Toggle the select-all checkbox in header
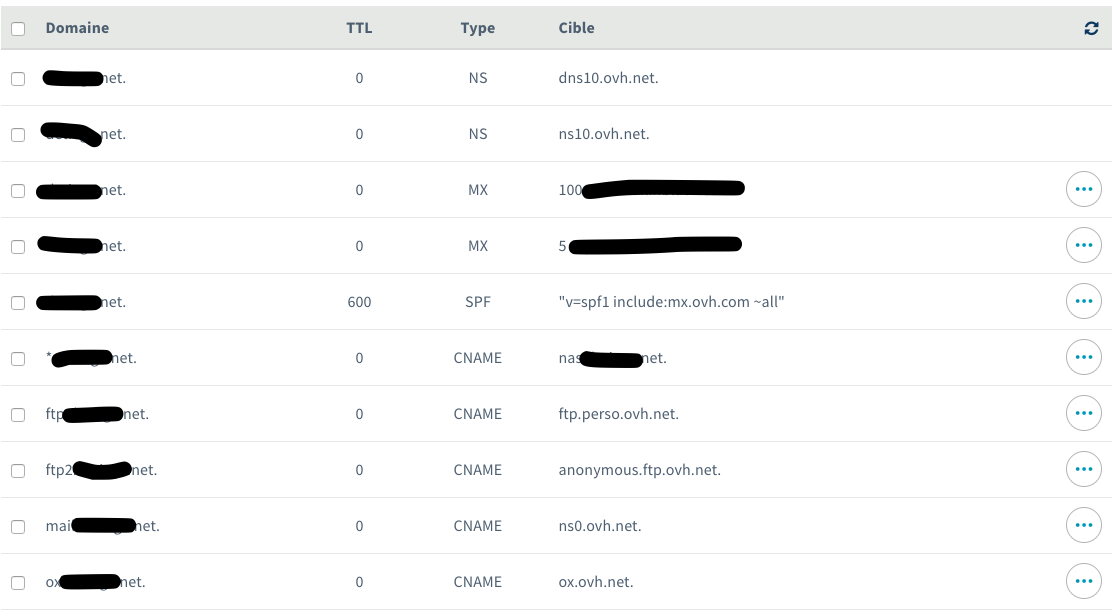 point(18,29)
